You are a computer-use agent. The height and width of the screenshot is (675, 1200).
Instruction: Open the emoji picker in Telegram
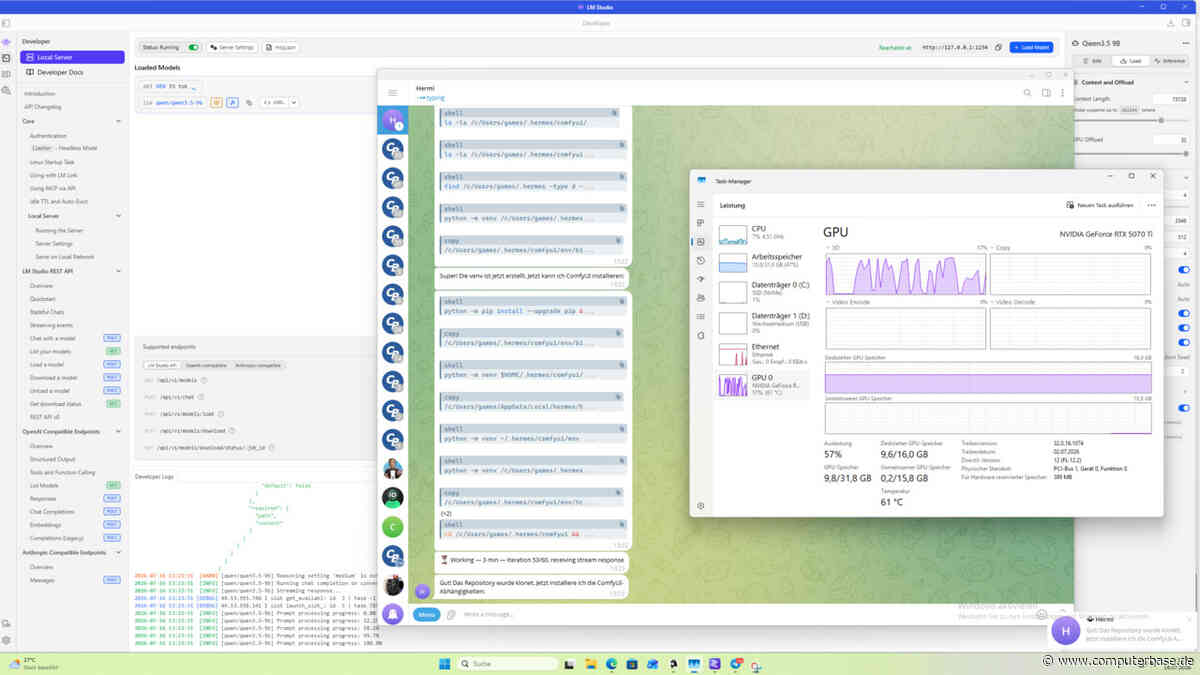(1041, 614)
